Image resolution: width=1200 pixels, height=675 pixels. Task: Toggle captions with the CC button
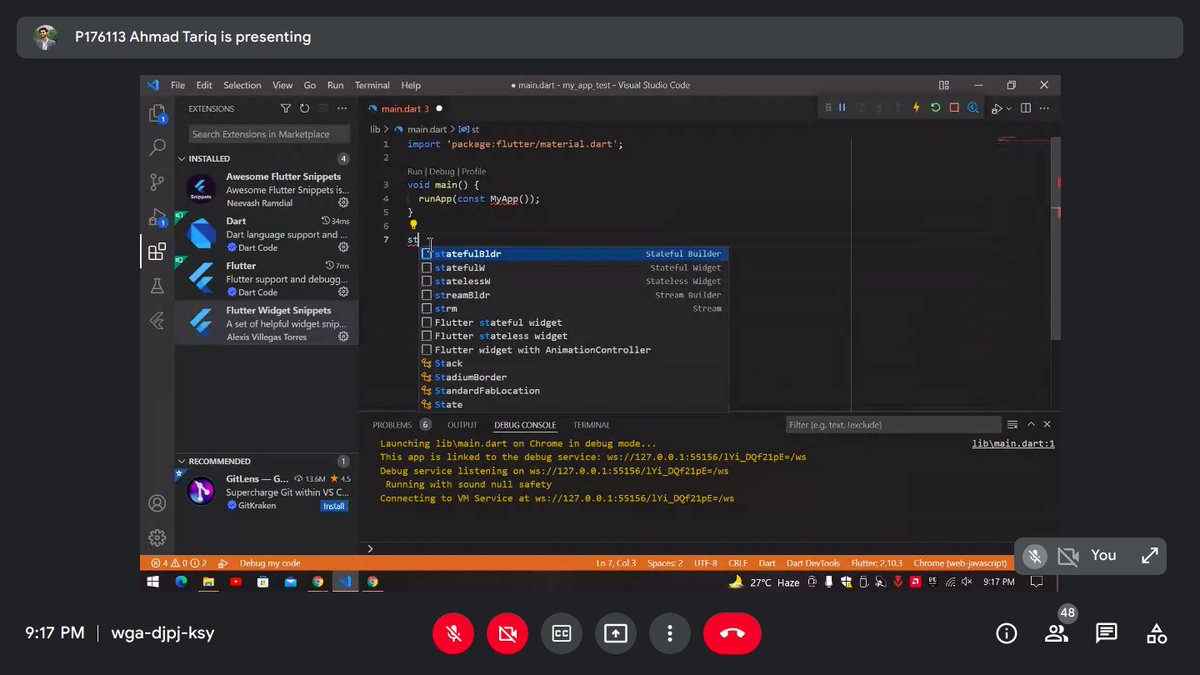point(561,633)
